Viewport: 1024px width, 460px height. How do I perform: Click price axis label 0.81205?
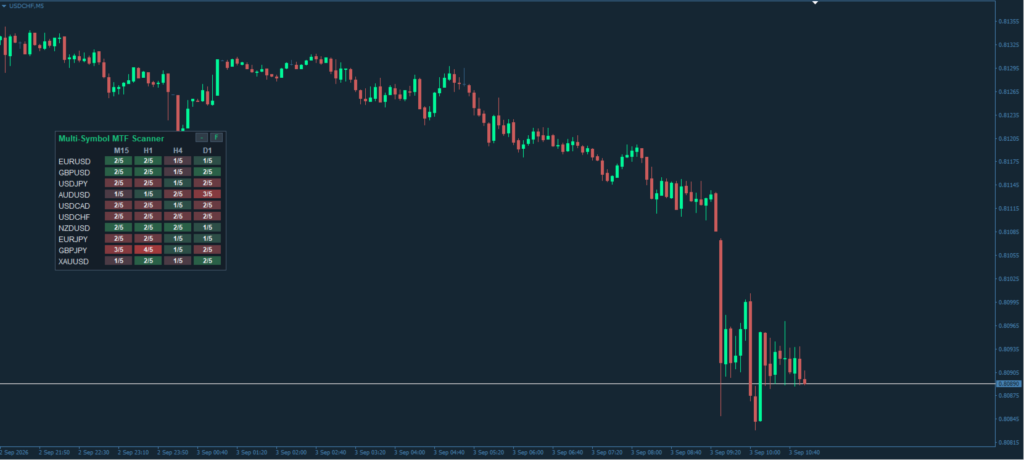[1010, 139]
